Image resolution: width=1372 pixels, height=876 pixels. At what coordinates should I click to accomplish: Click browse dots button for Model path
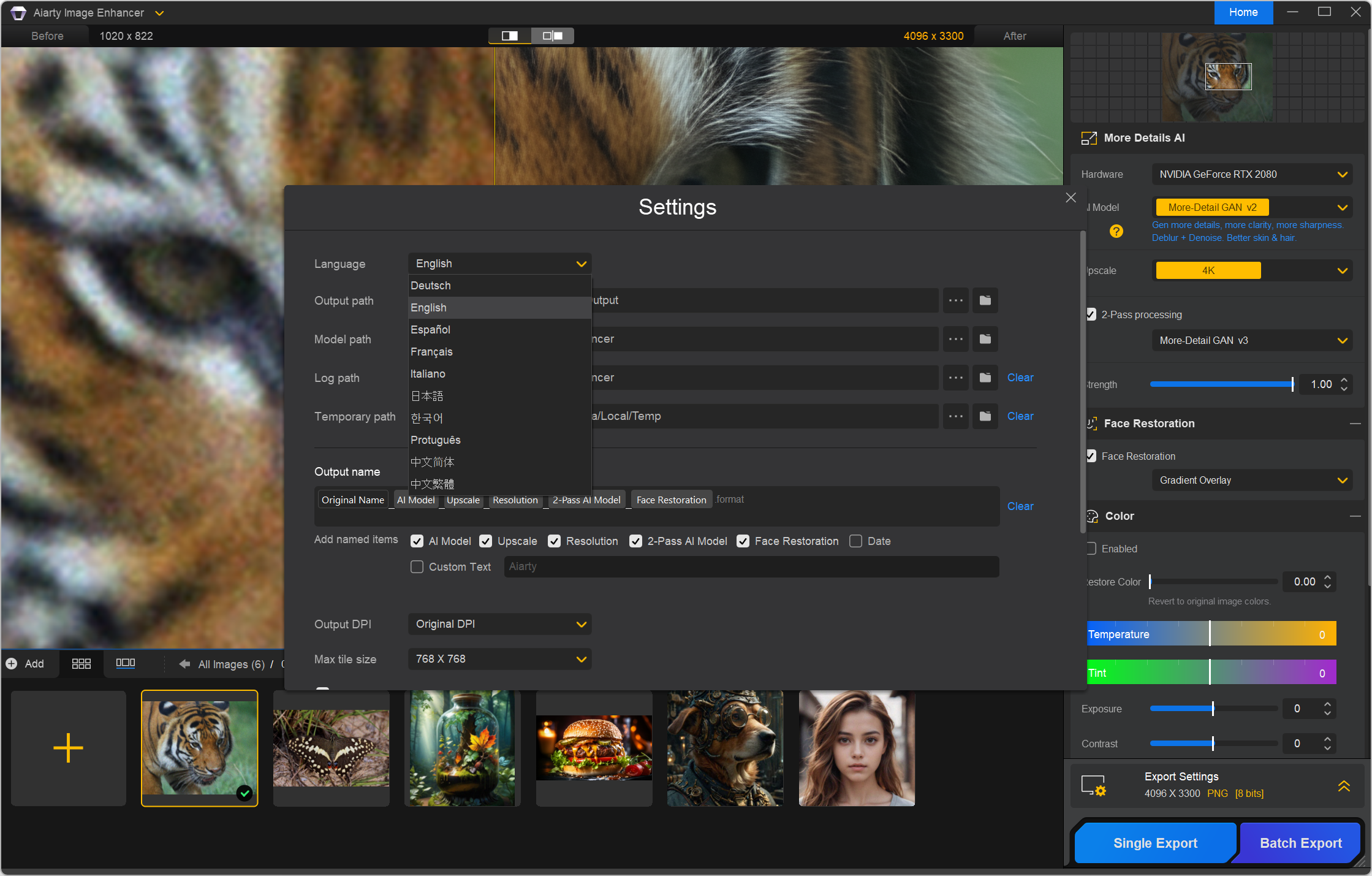pos(955,339)
